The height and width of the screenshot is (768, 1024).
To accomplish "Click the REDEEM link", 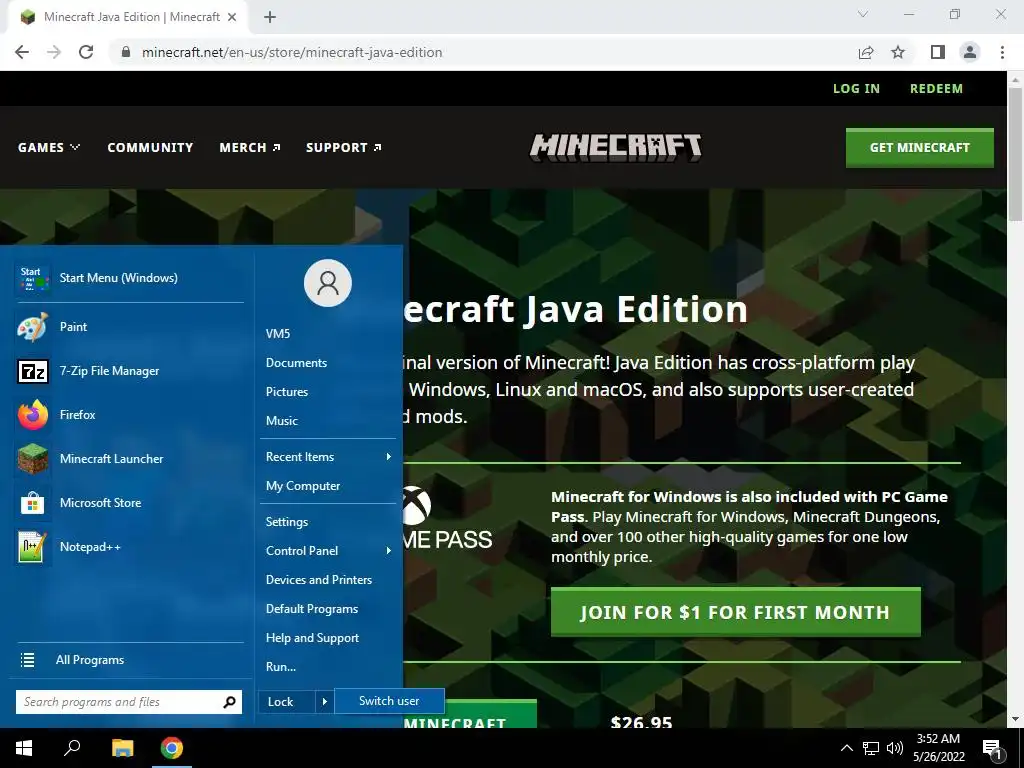I will (936, 89).
